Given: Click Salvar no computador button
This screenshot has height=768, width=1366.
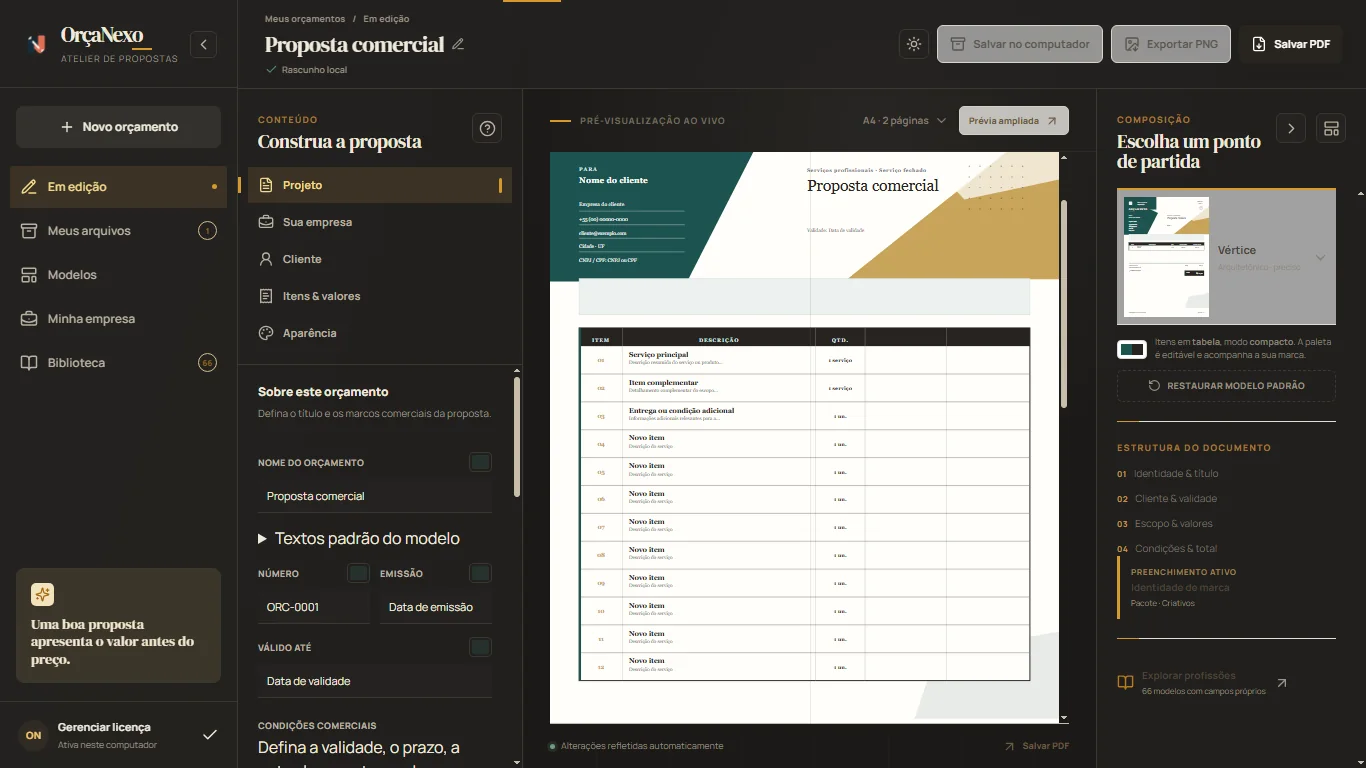Looking at the screenshot, I should pyautogui.click(x=1020, y=44).
